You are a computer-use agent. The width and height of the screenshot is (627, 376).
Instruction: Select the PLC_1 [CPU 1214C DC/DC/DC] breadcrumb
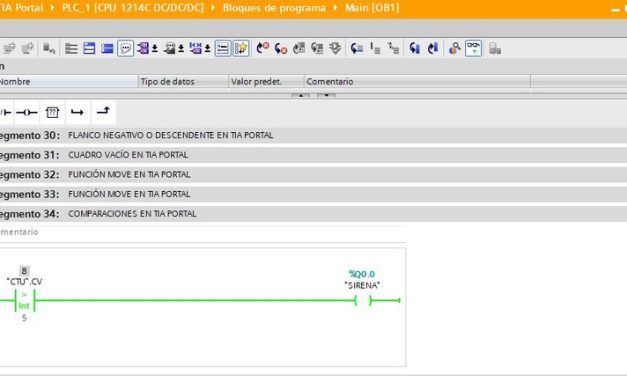coord(133,8)
